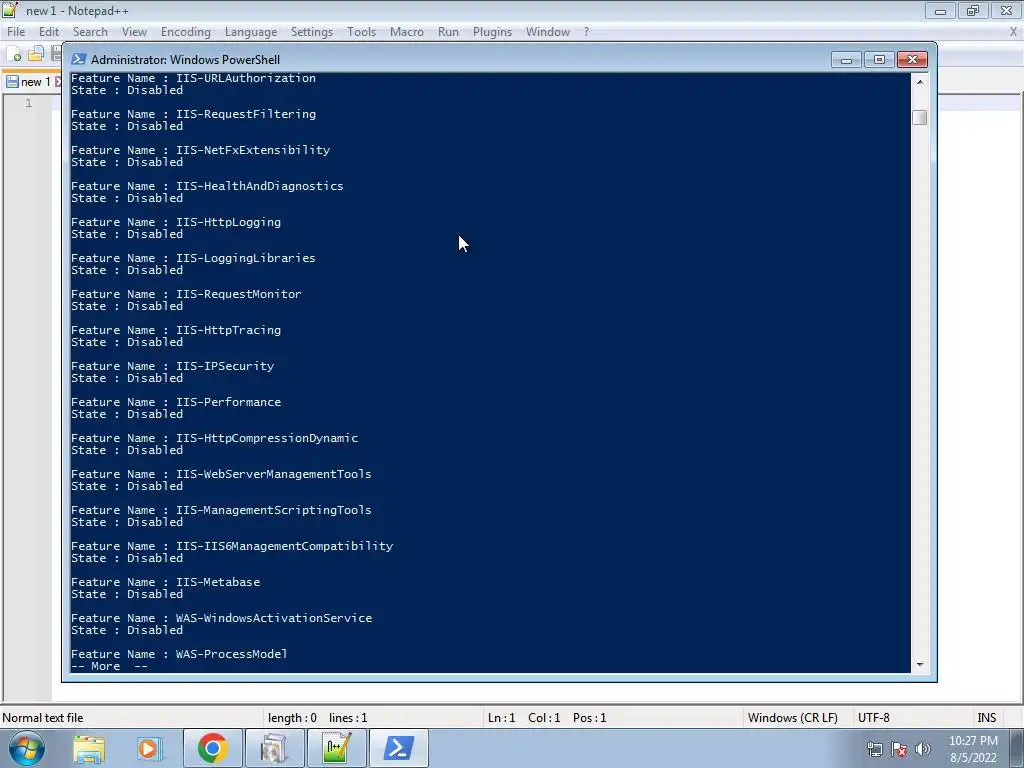The height and width of the screenshot is (768, 1024).
Task: Click the 'IIS-HealthAndDiagnostics' feature line
Action: click(207, 185)
